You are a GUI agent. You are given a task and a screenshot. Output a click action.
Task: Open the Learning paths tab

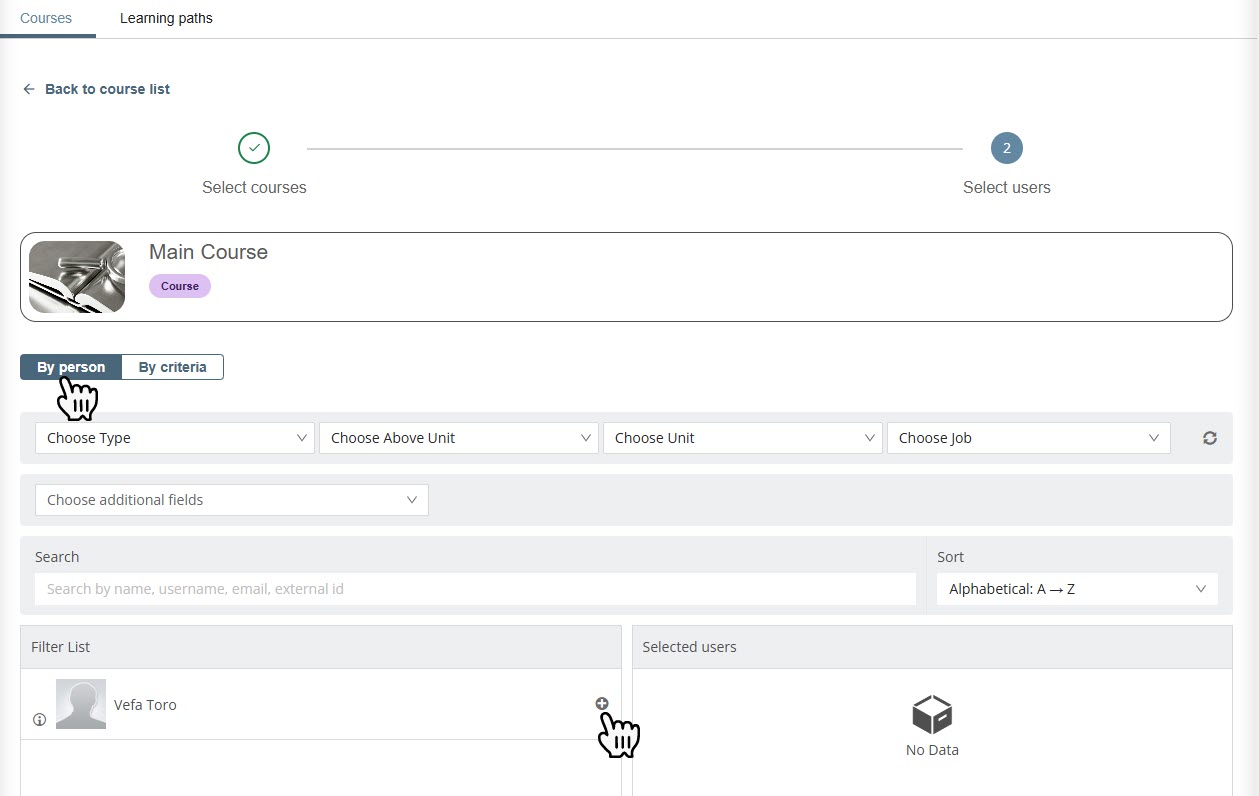tap(166, 18)
